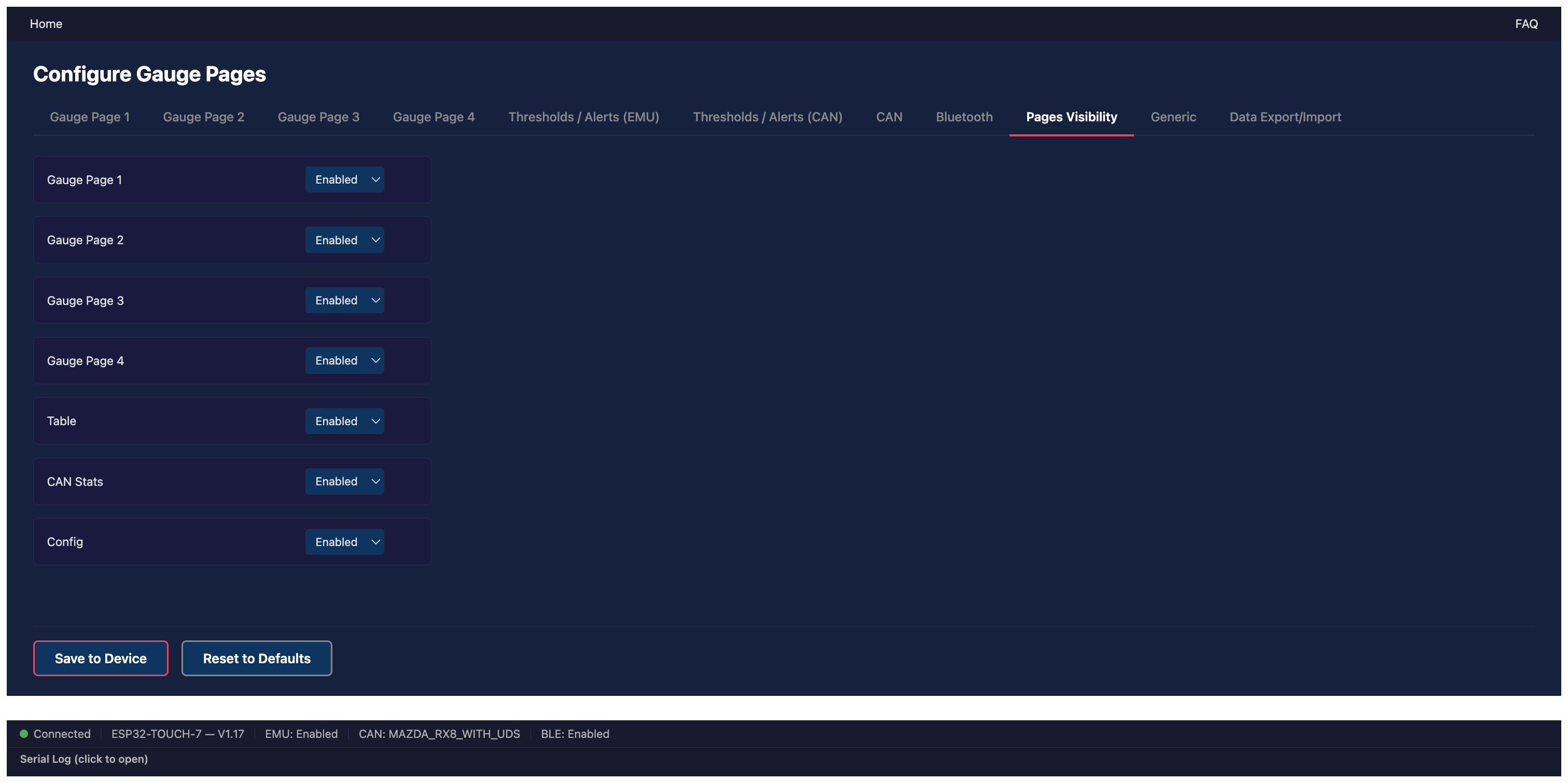The image size is (1568, 783).
Task: Open the Config visibility dropdown
Action: pos(344,541)
